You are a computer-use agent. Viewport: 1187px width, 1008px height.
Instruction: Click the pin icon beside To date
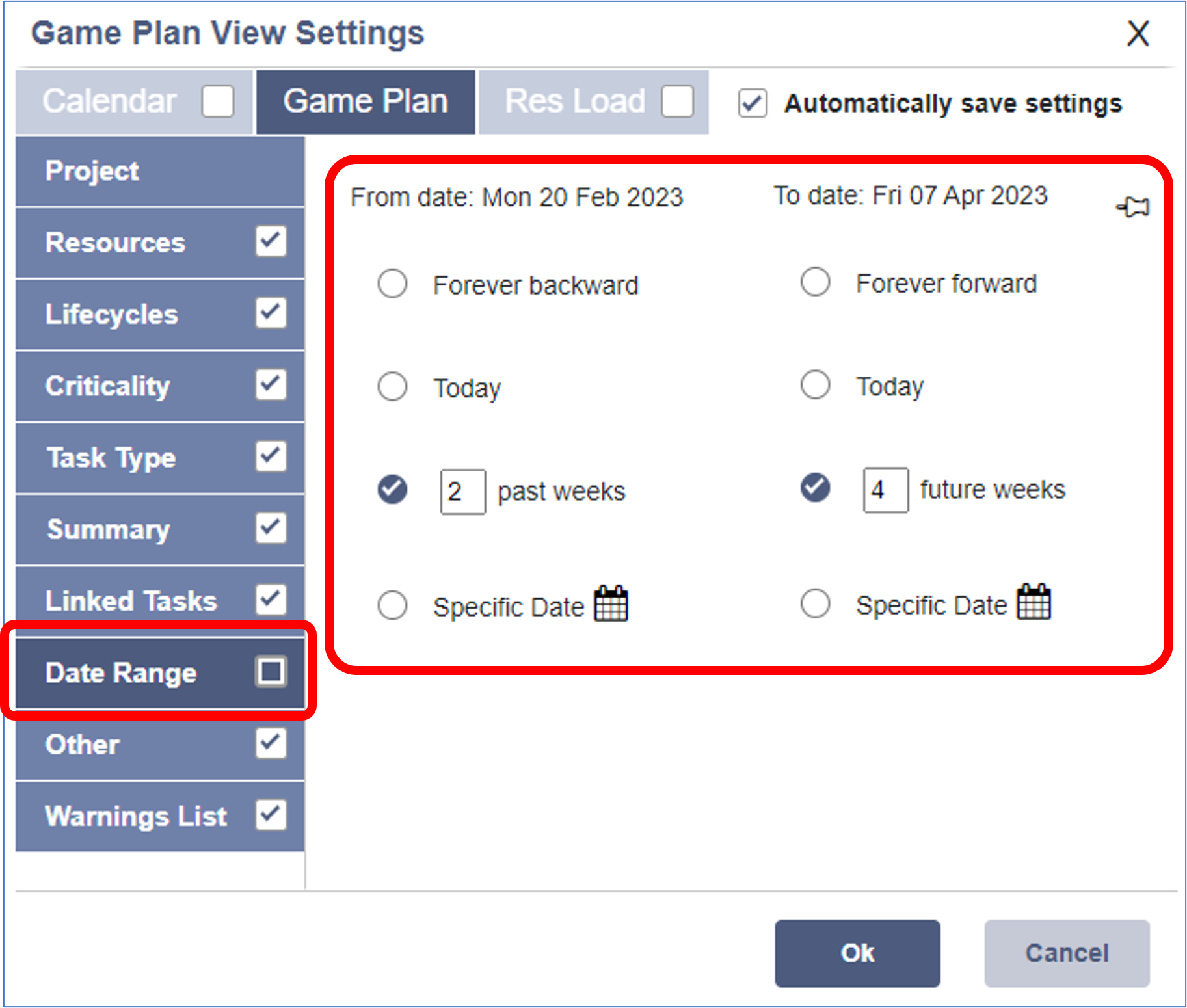pyautogui.click(x=1133, y=207)
